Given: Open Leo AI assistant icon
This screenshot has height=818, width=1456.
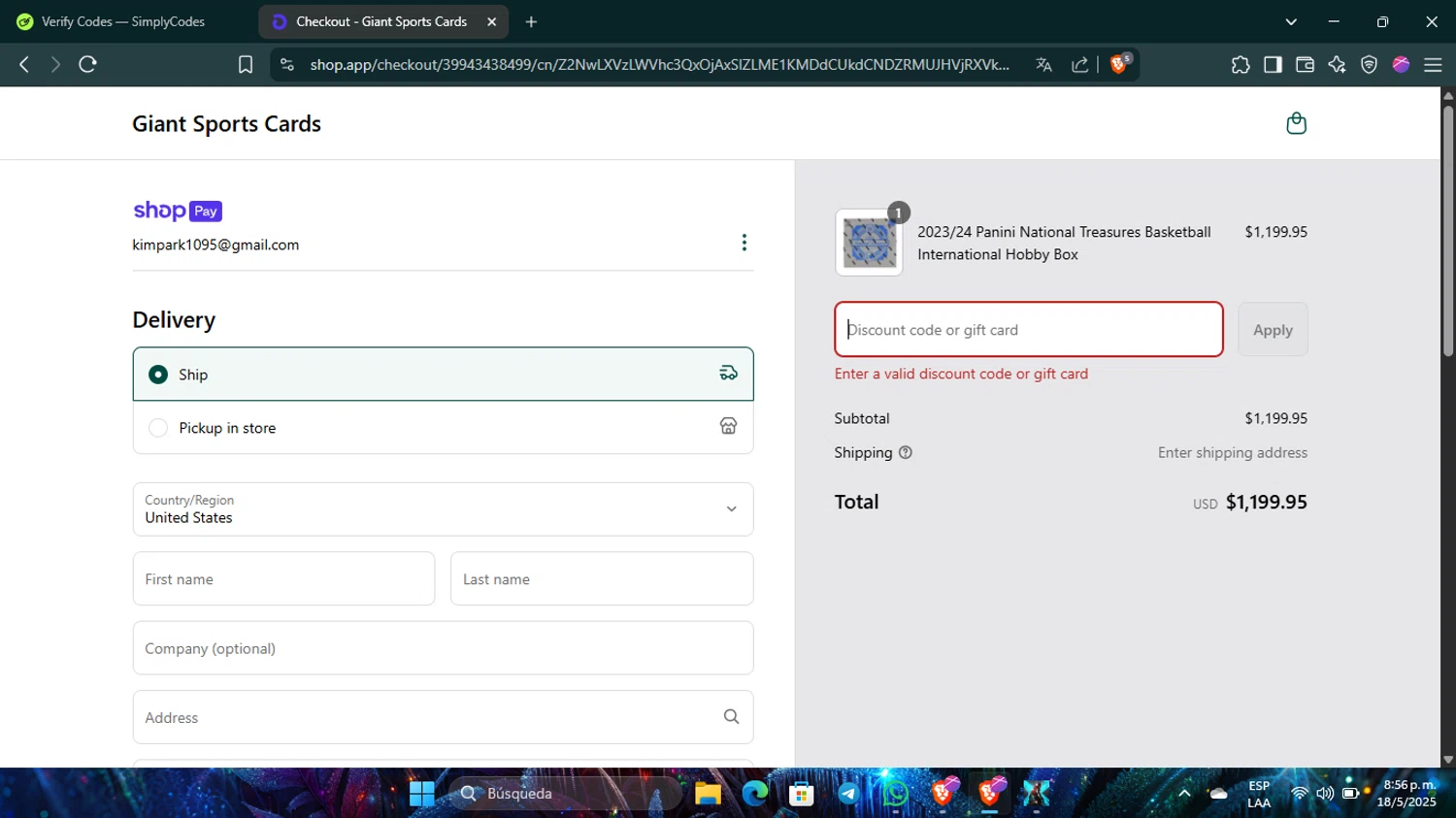Looking at the screenshot, I should [1337, 64].
